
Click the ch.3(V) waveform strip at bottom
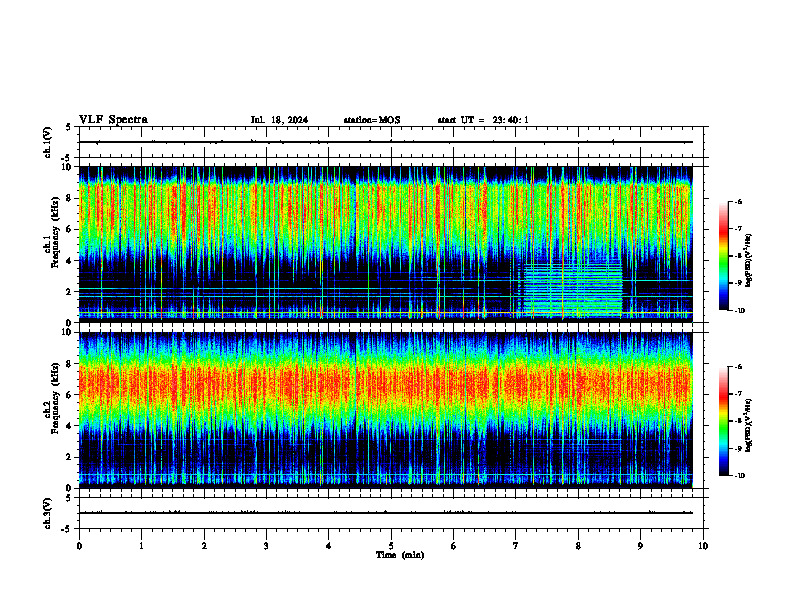(x=391, y=513)
